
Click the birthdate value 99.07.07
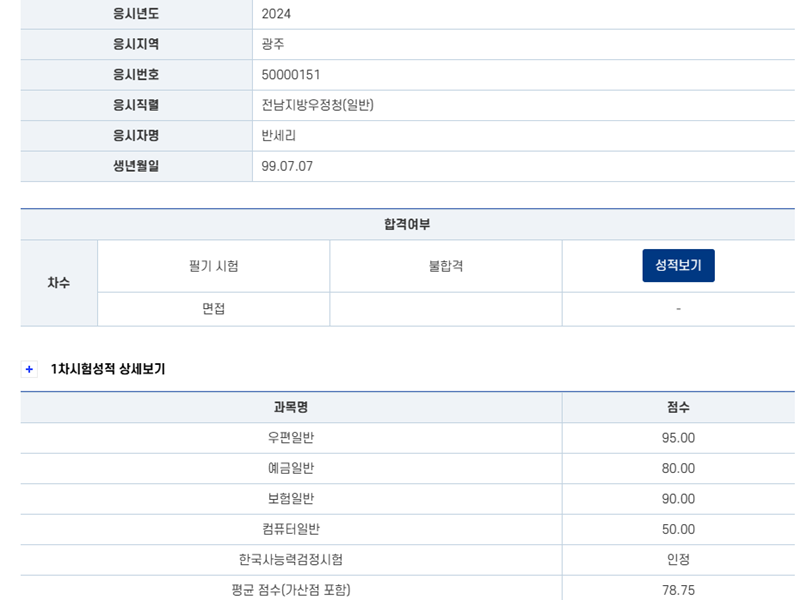[x=287, y=166]
